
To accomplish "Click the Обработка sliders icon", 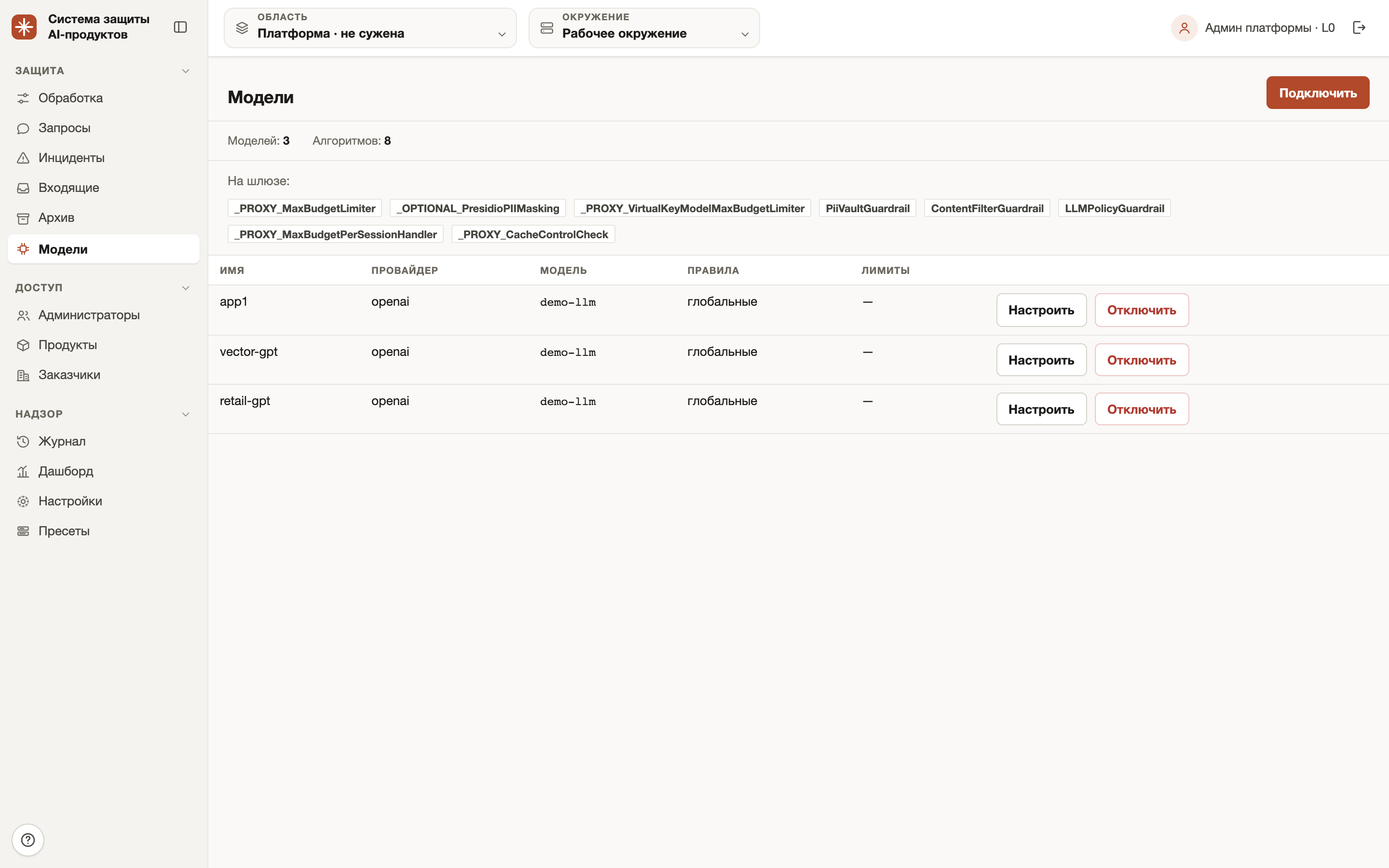I will [23, 98].
